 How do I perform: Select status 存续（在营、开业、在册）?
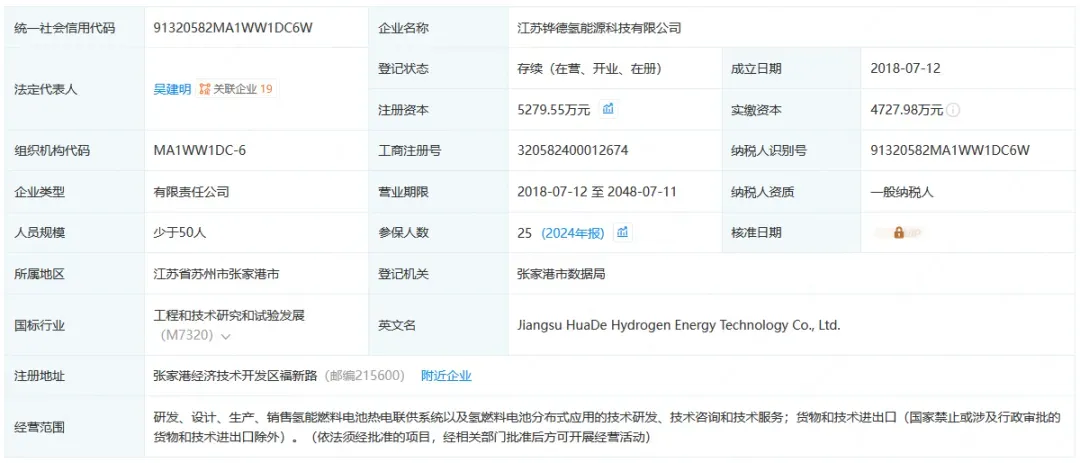pos(590,68)
